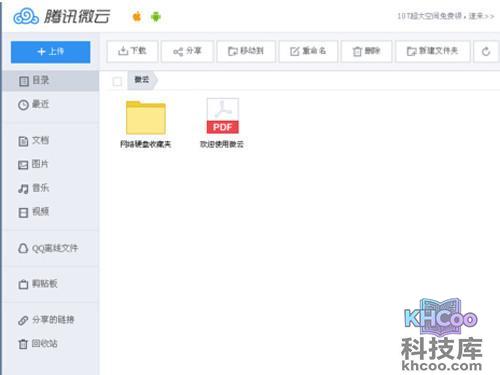This screenshot has width=500, height=375.
Task: Click the 下载 download button
Action: click(132, 51)
